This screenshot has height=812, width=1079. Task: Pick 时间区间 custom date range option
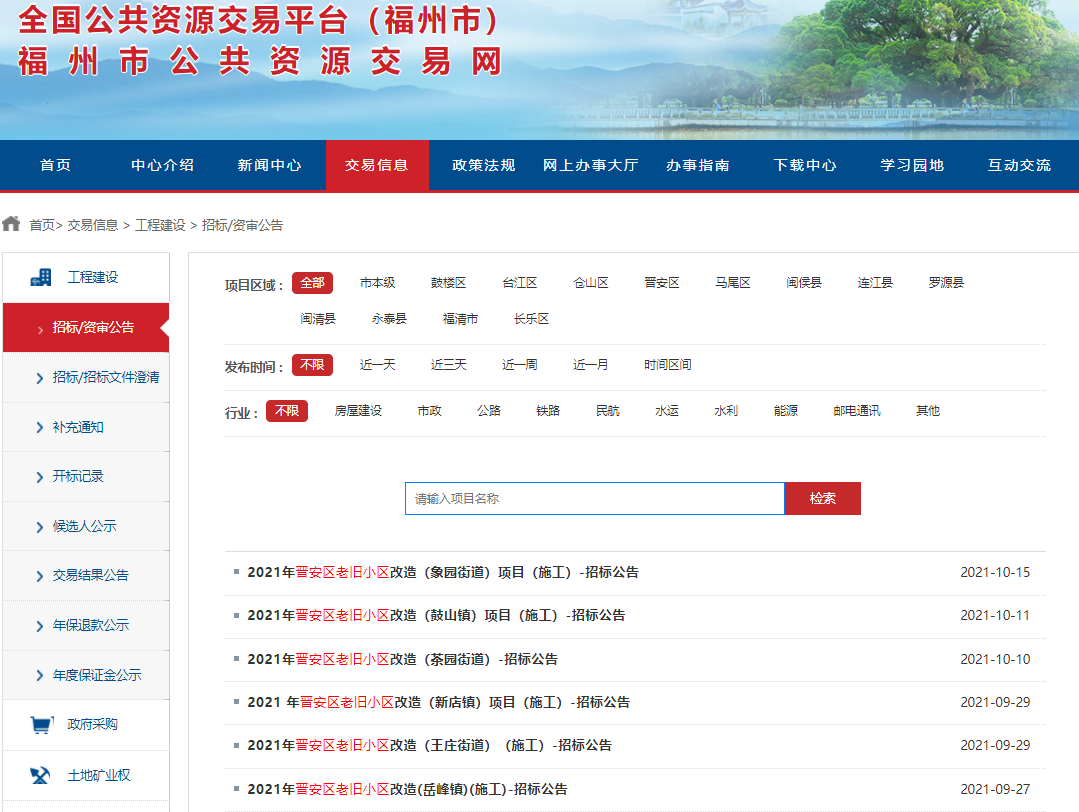pos(667,365)
